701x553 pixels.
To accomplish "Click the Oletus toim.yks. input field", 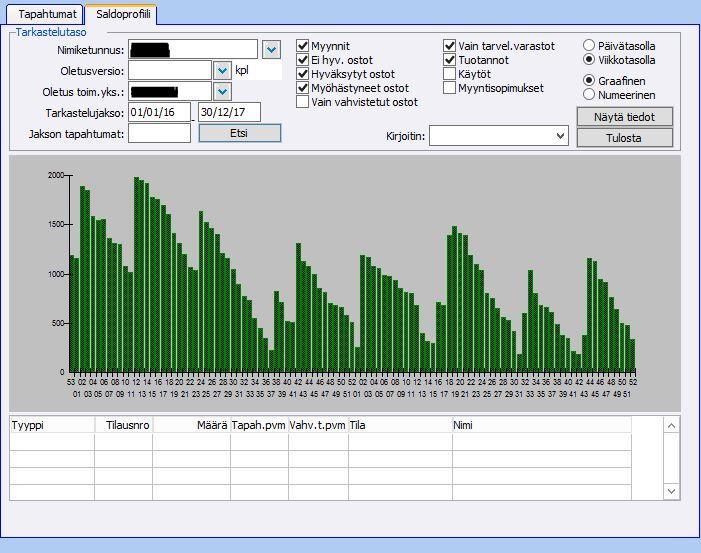I will coord(169,91).
